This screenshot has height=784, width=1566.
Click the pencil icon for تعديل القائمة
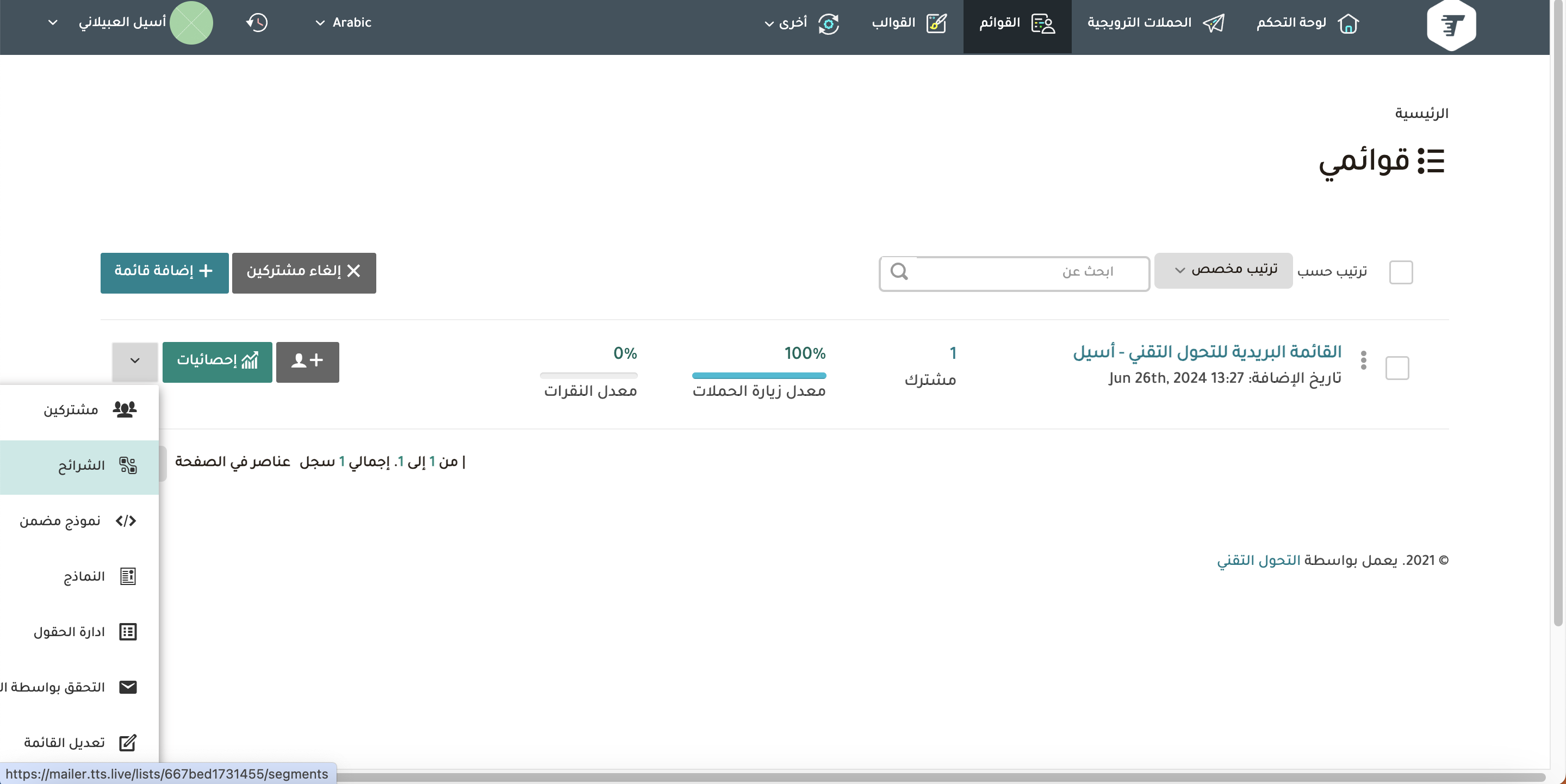point(128,742)
